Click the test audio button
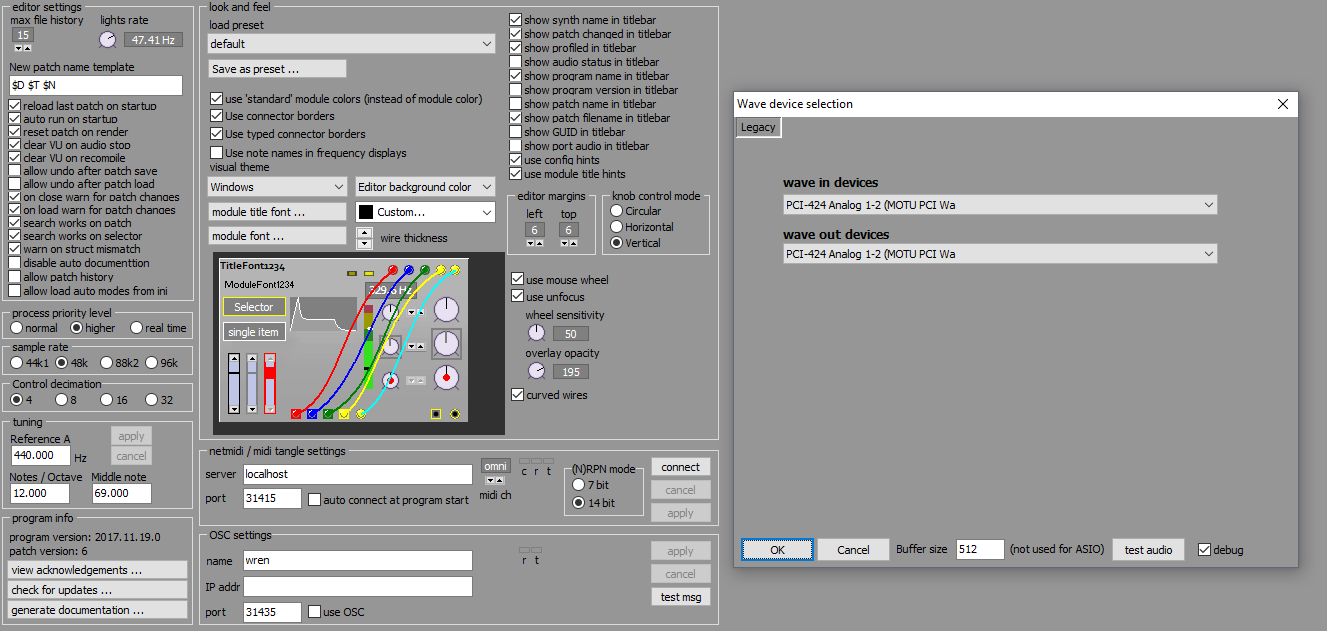1327x631 pixels. click(1148, 550)
